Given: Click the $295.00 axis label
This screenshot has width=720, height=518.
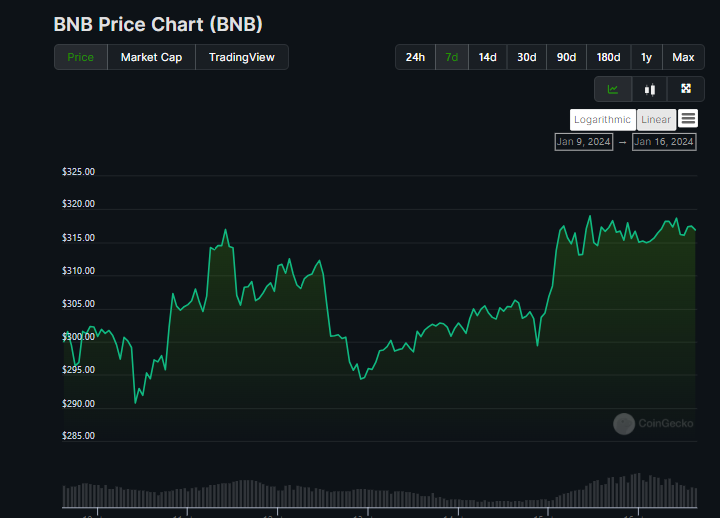Looking at the screenshot, I should pos(79,370).
